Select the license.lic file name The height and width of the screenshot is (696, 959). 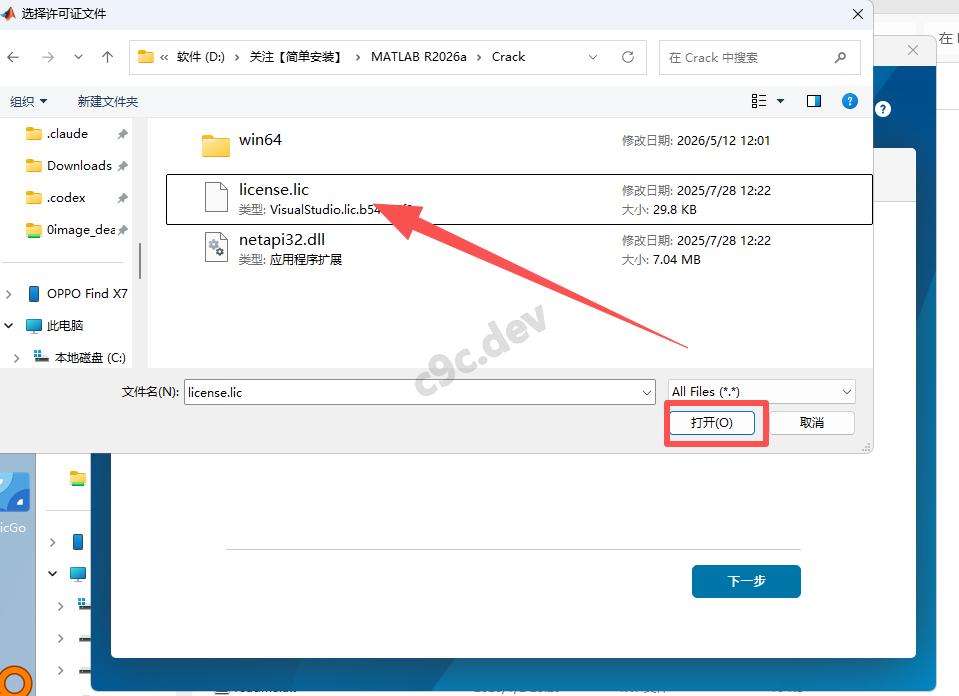274,190
